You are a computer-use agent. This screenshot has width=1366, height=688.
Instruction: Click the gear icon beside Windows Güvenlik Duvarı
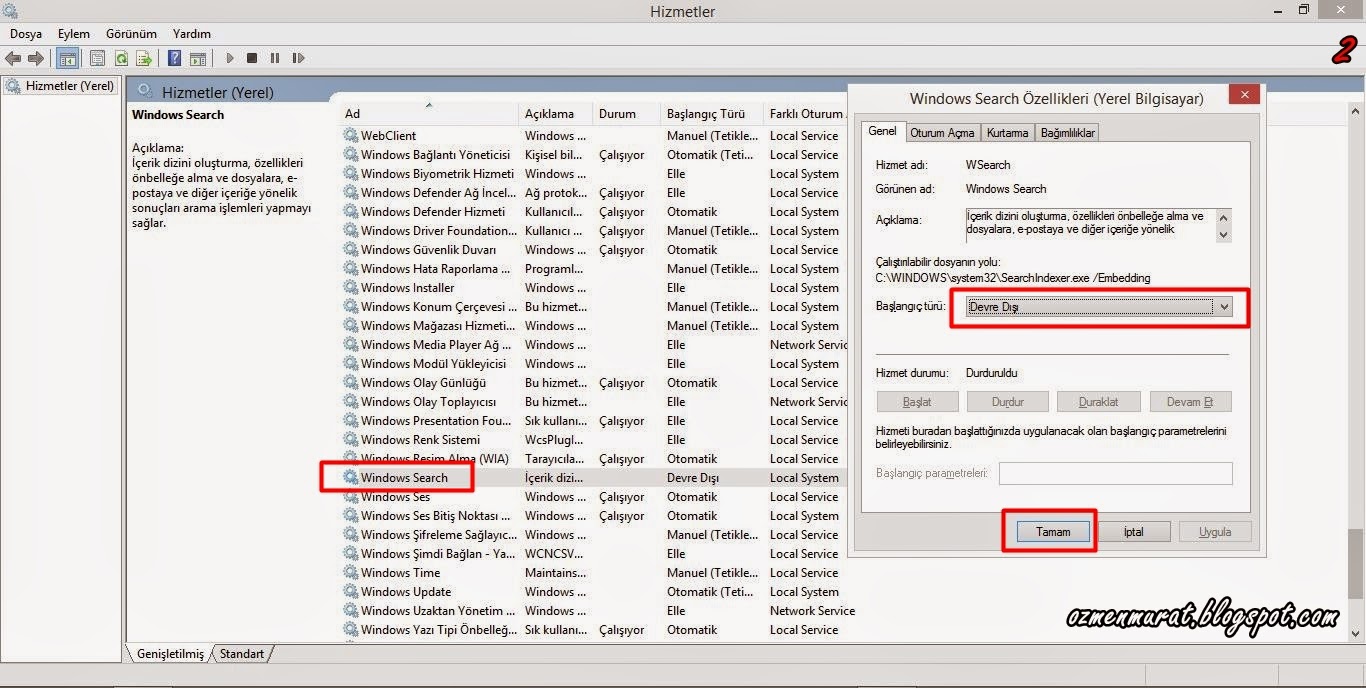[x=351, y=249]
